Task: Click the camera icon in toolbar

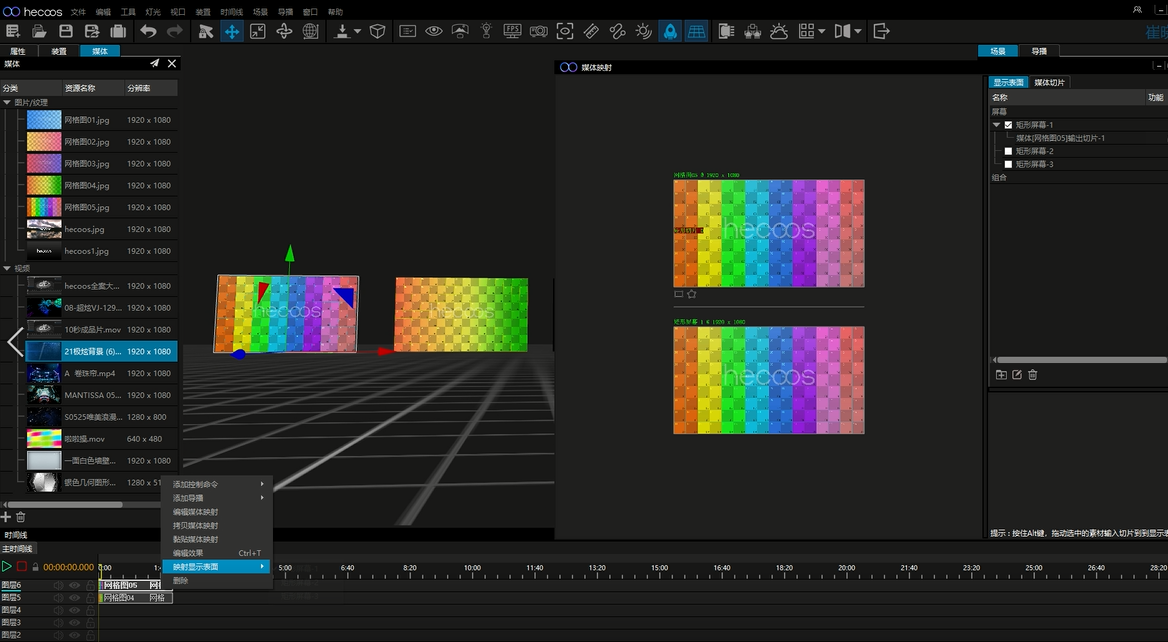Action: tap(539, 31)
